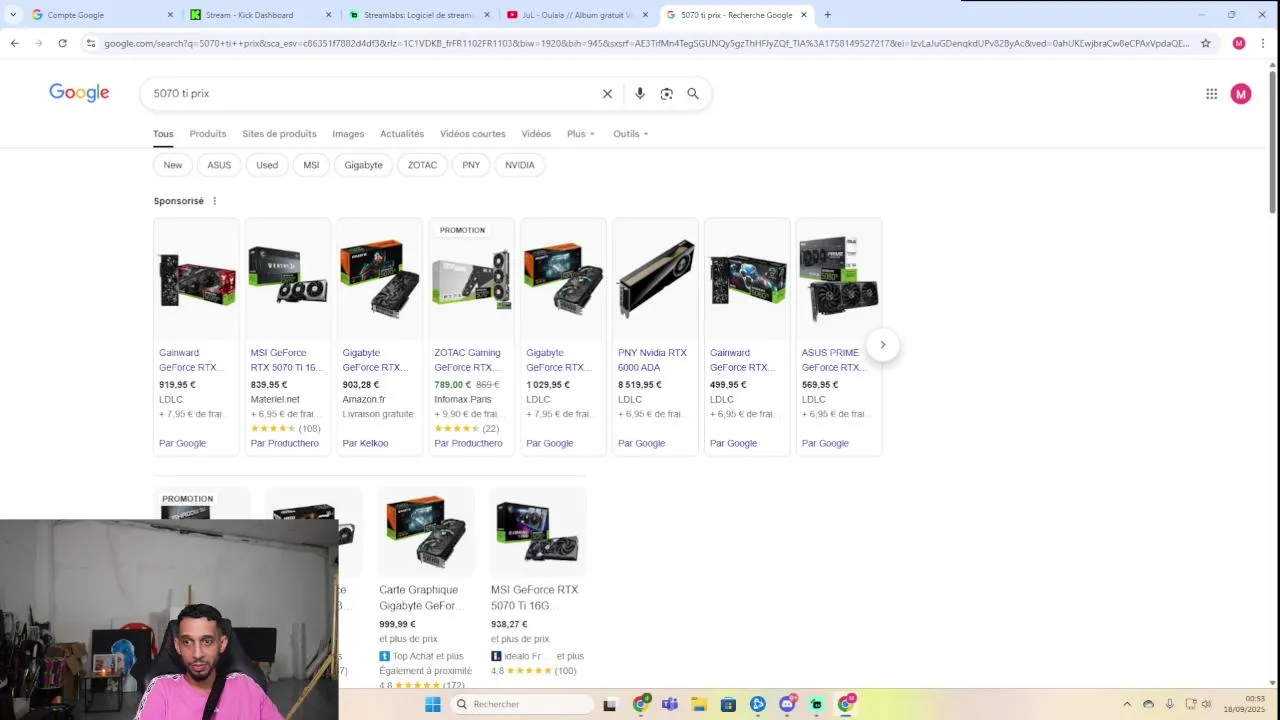Viewport: 1280px width, 720px height.
Task: Clear the search query with the X icon
Action: 607,94
